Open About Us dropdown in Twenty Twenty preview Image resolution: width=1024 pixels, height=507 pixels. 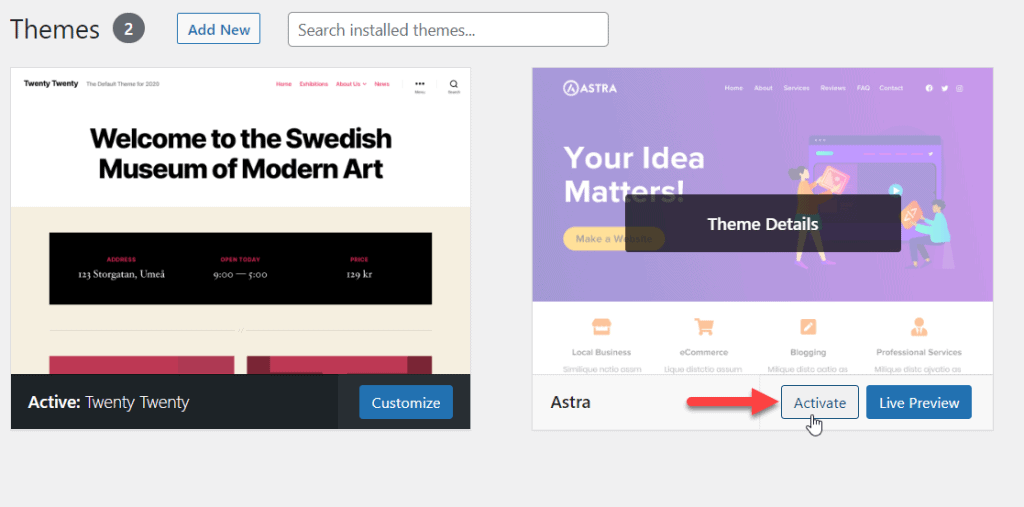pyautogui.click(x=351, y=84)
